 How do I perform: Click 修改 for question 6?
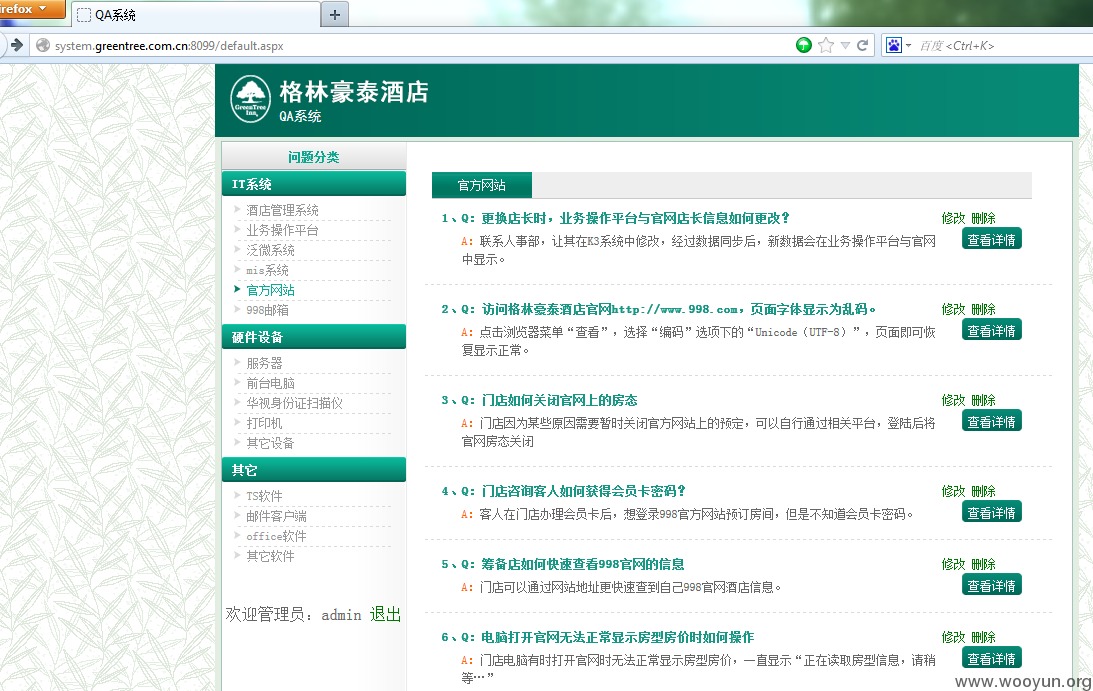tap(954, 637)
